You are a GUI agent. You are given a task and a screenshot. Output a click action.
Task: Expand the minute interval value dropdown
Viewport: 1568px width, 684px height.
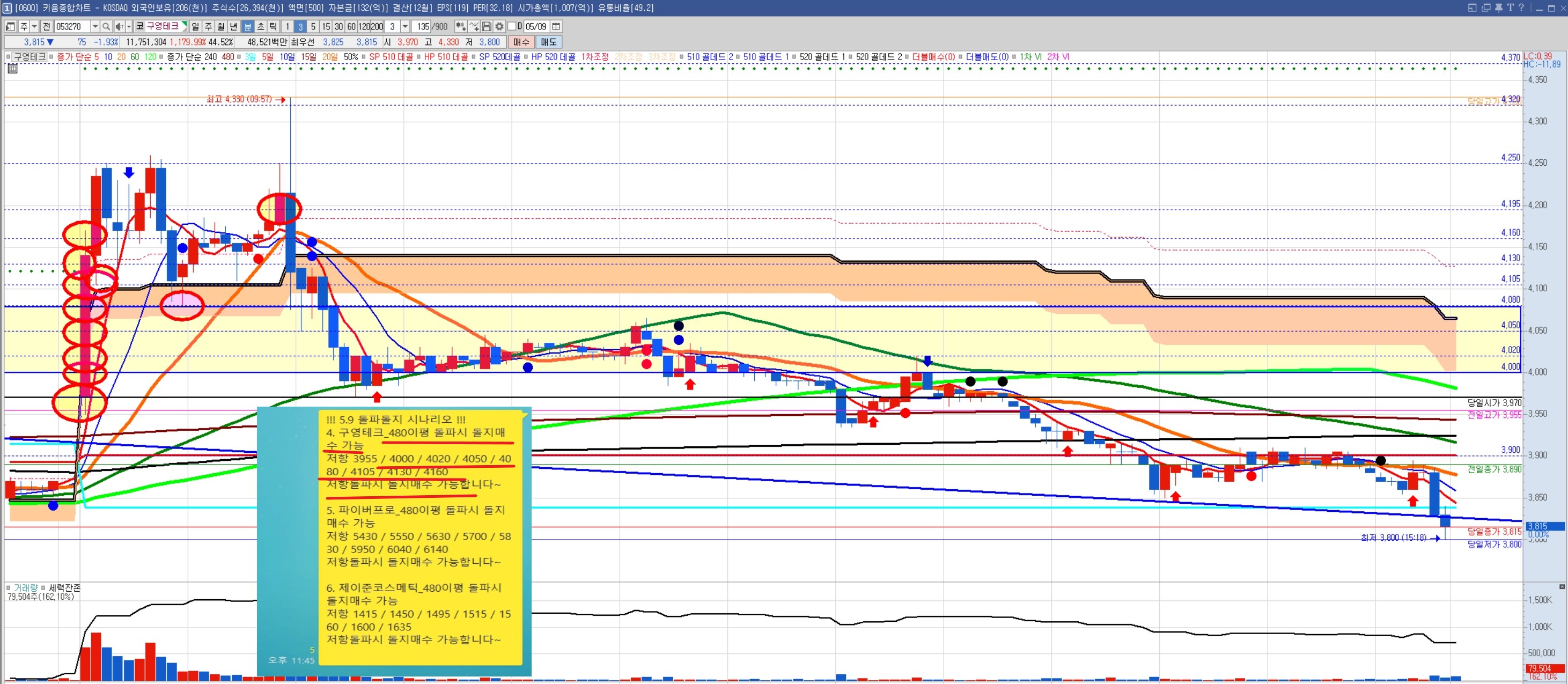tap(405, 26)
